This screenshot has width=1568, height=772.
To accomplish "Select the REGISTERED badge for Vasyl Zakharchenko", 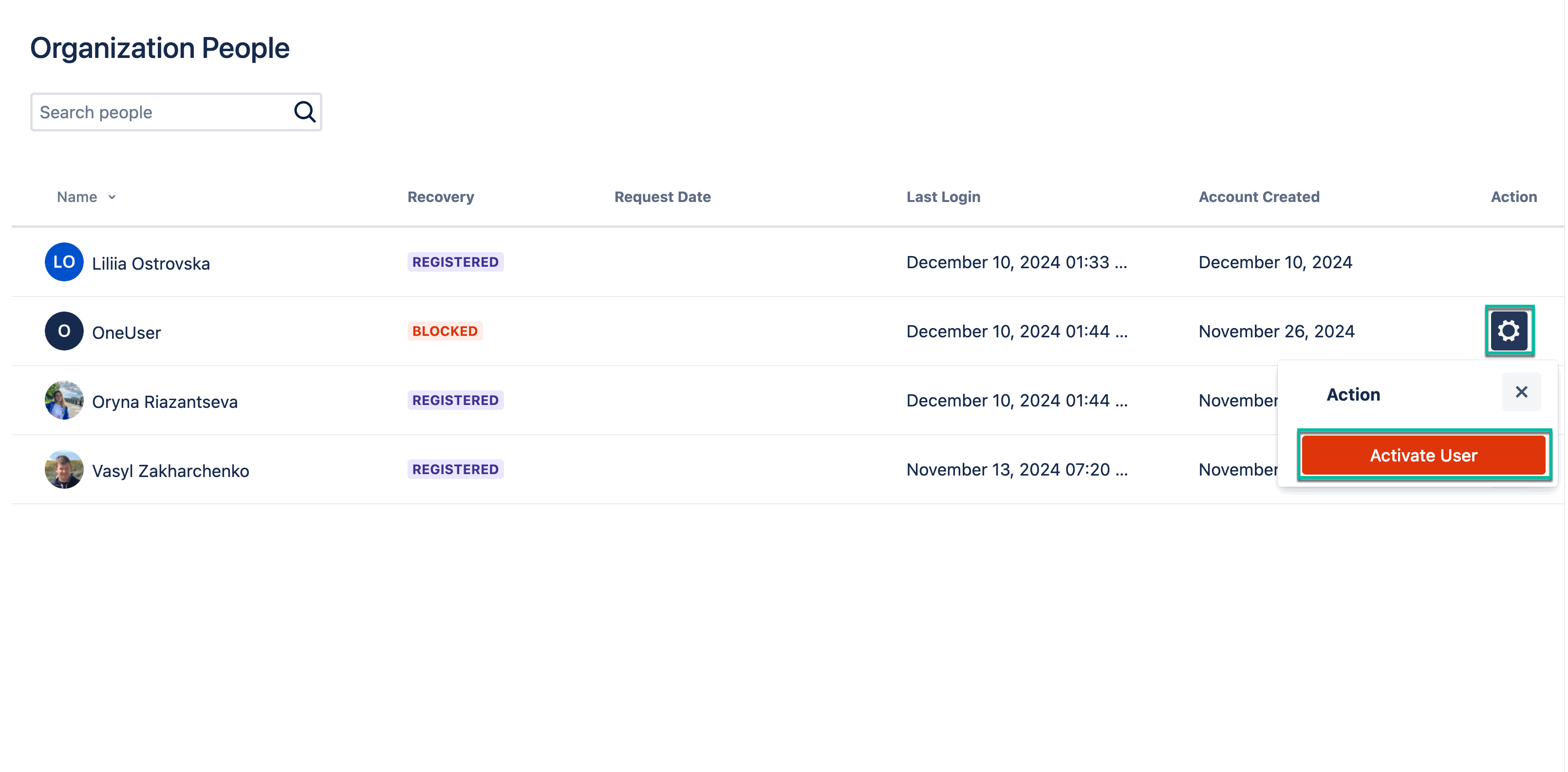I will [455, 469].
